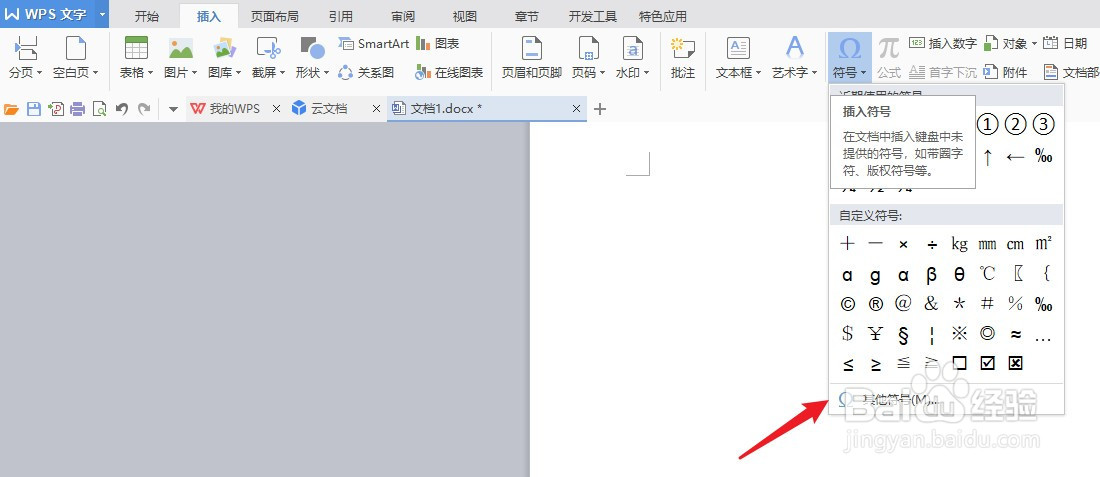The image size is (1100, 477).
Task: Click the 页码 page number icon
Action: 588,48
